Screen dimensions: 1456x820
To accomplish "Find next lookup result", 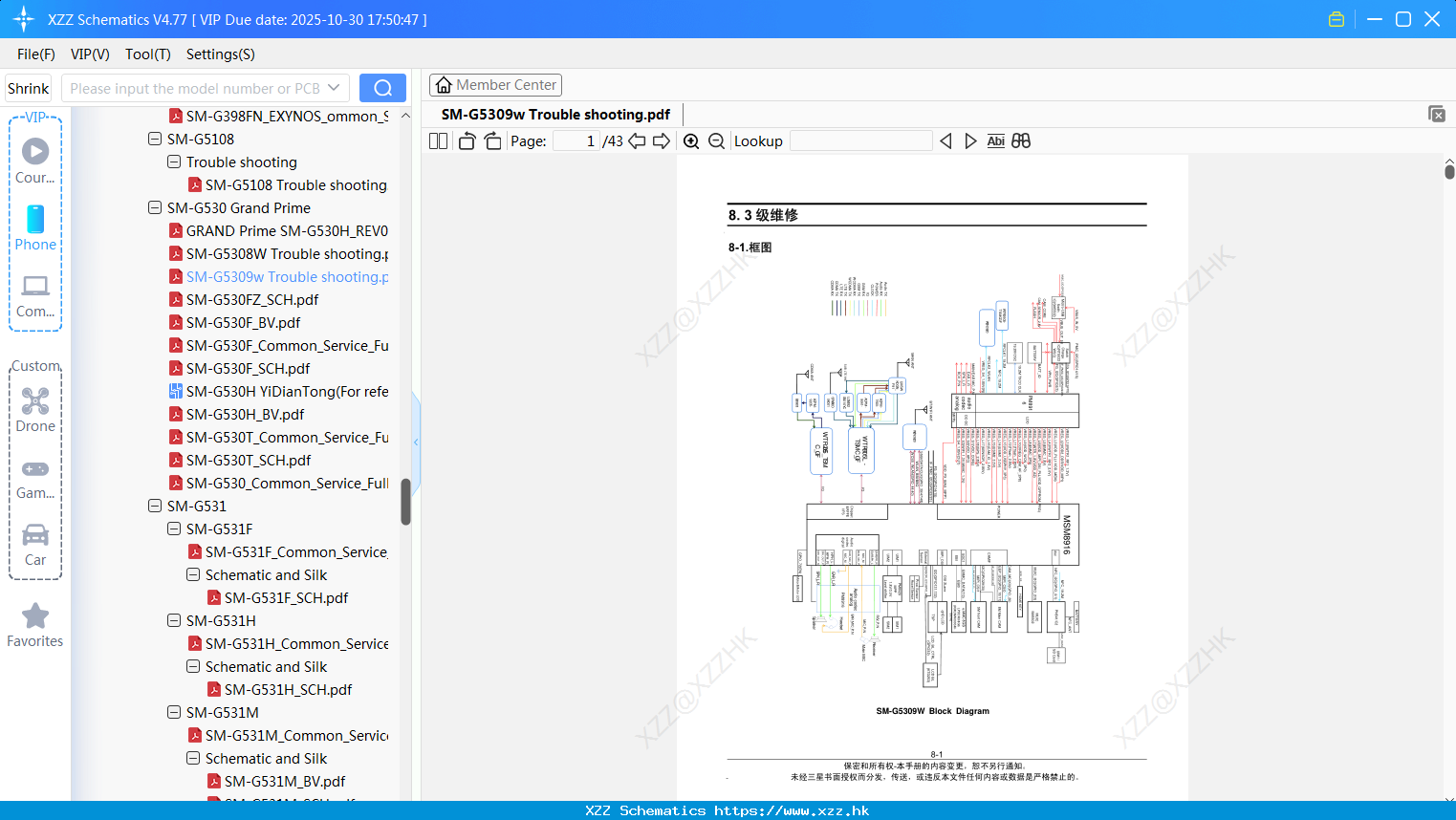I will [x=970, y=140].
